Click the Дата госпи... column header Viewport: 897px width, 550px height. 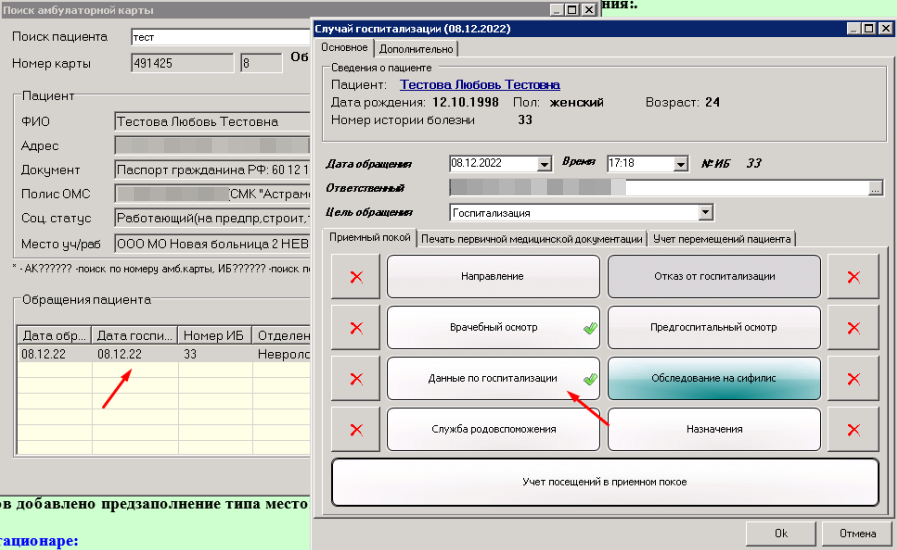135,335
